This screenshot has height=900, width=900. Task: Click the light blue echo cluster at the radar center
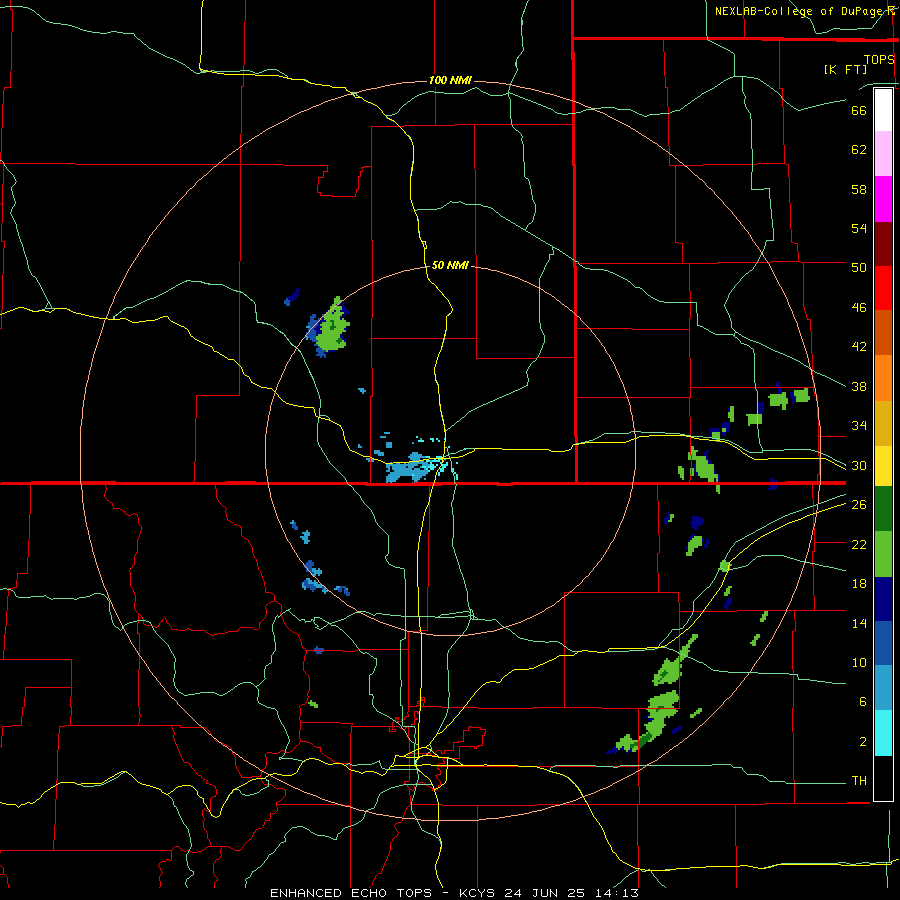tap(414, 468)
